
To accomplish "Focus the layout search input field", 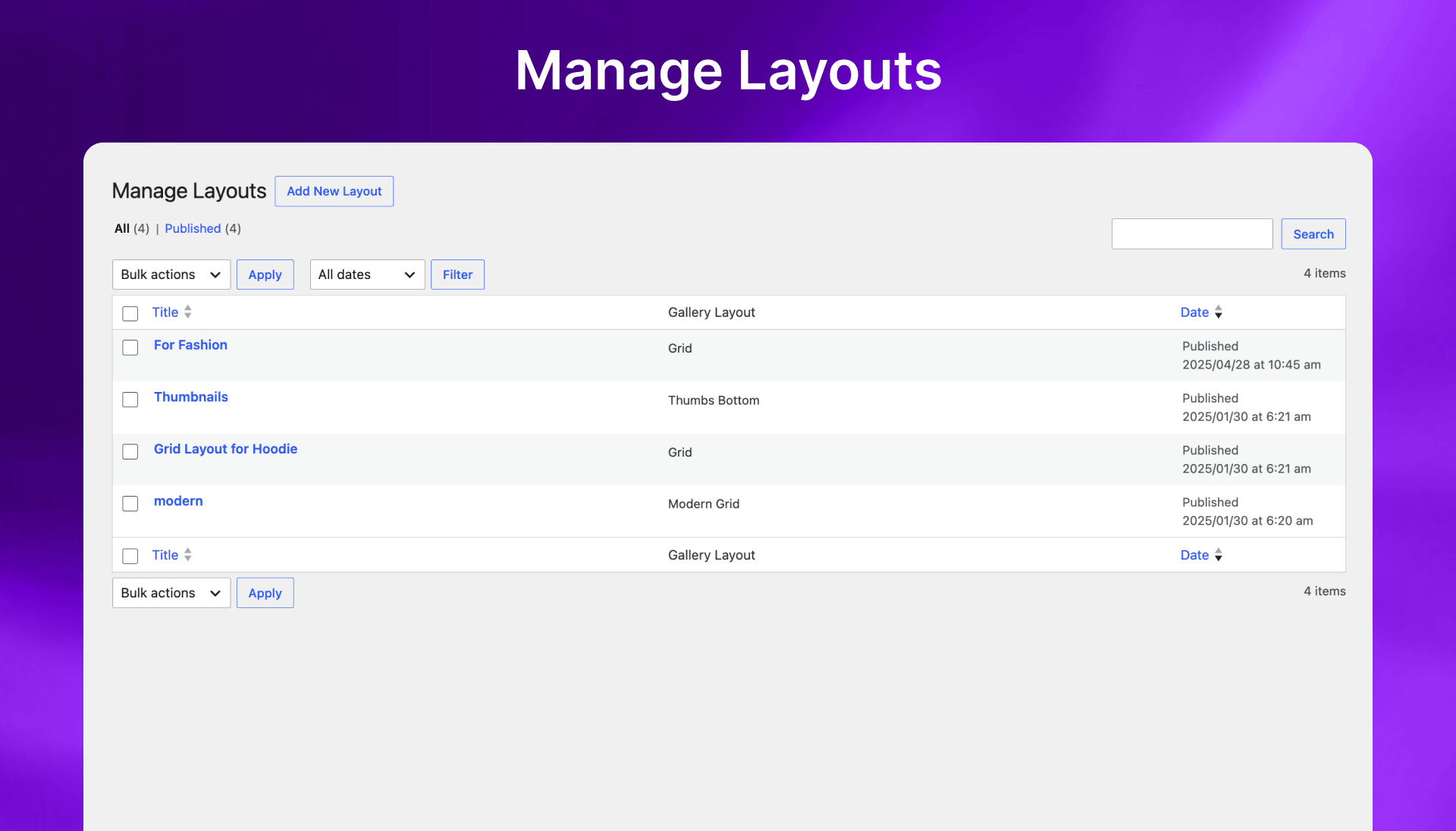I will pos(1192,234).
